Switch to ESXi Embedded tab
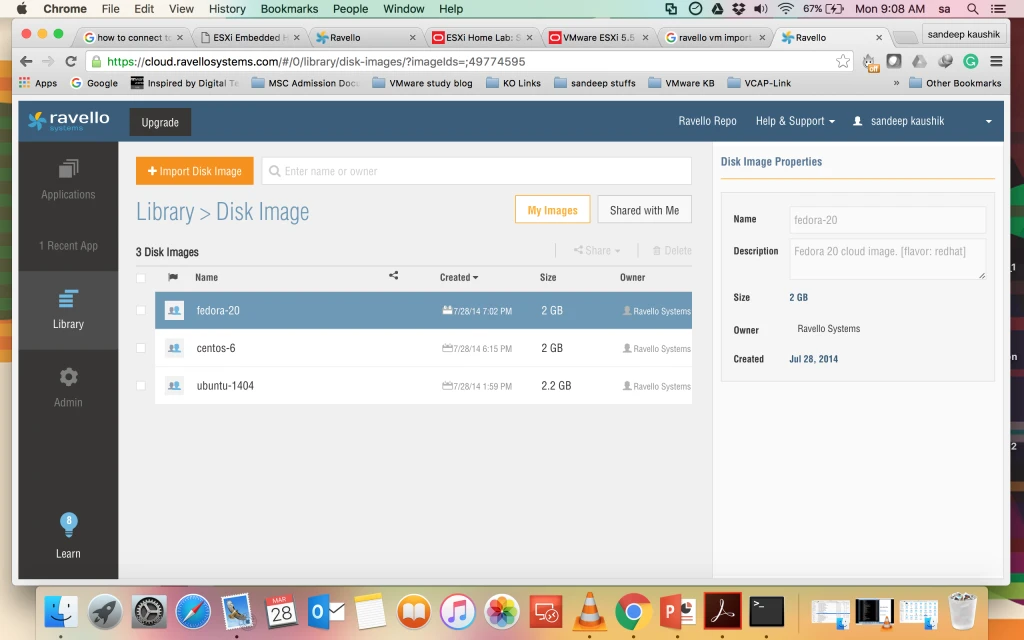This screenshot has width=1024, height=640. 249,37
